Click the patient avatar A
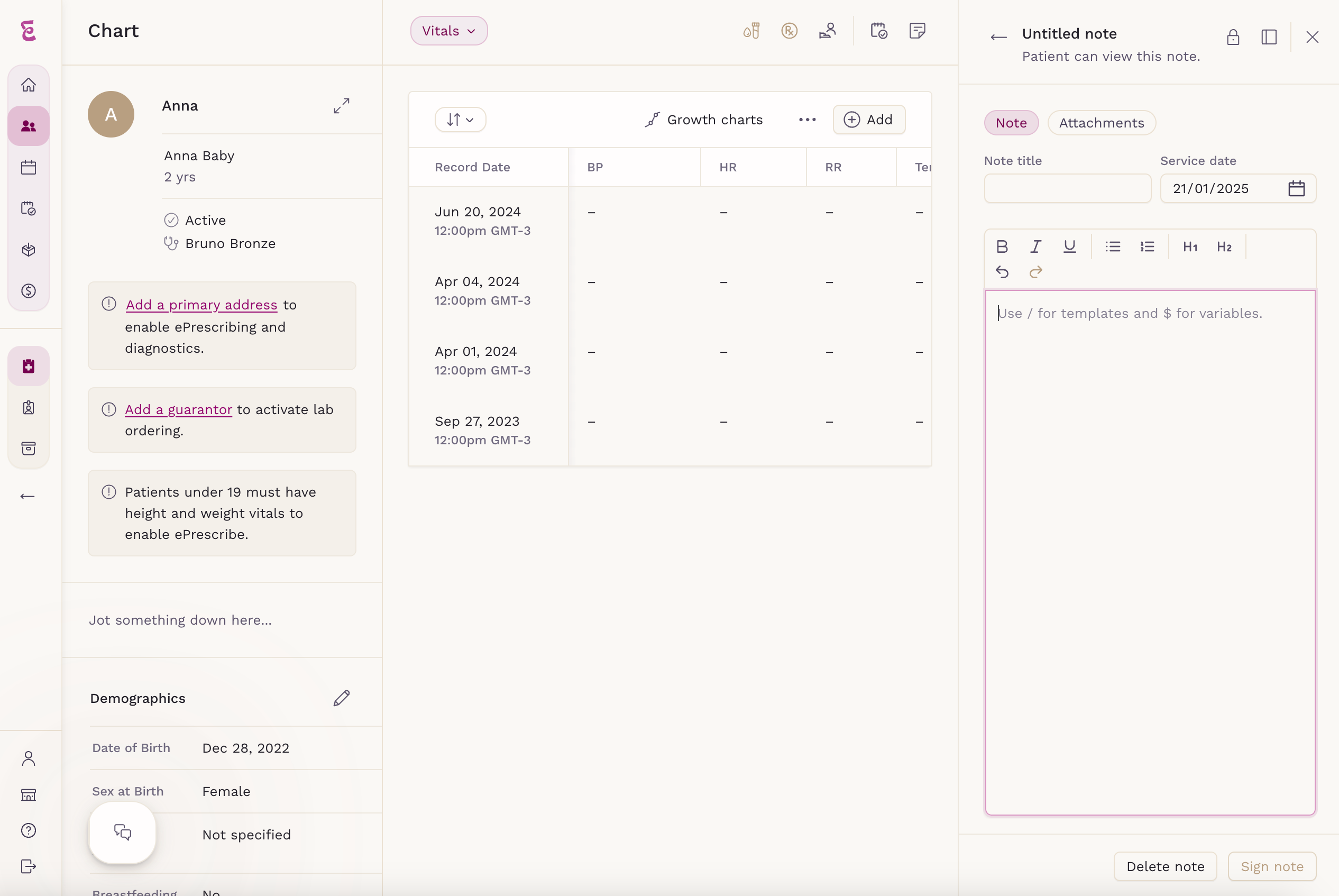 (111, 114)
